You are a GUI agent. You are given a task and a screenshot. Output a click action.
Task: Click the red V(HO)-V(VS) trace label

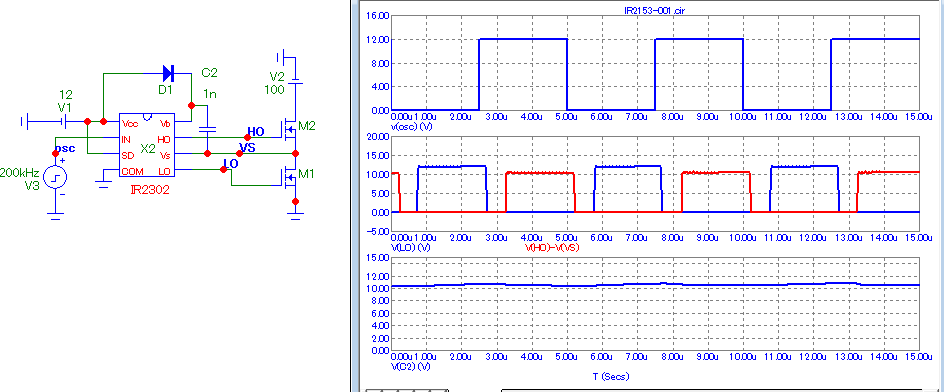(x=552, y=247)
